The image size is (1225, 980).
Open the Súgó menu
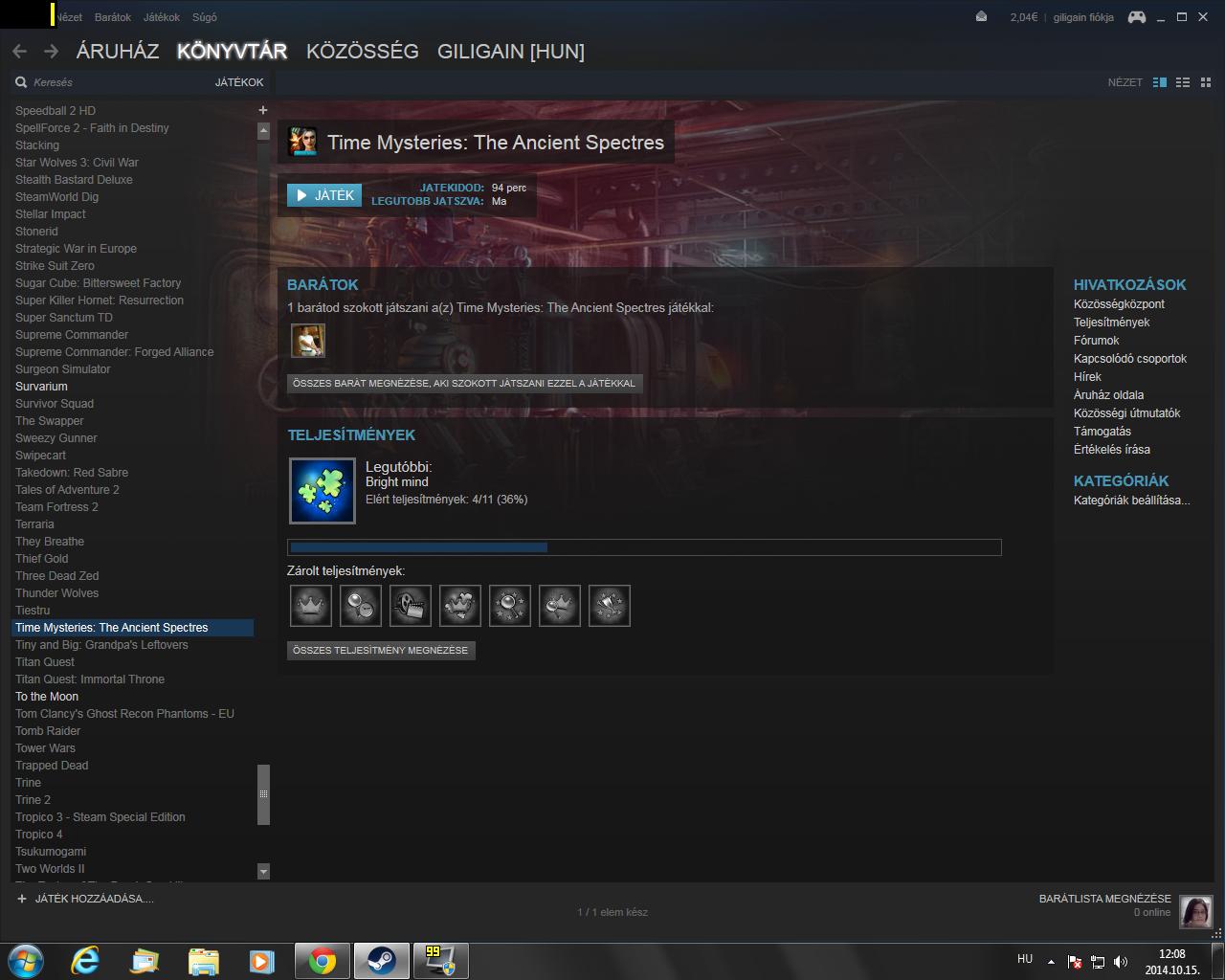[x=204, y=17]
